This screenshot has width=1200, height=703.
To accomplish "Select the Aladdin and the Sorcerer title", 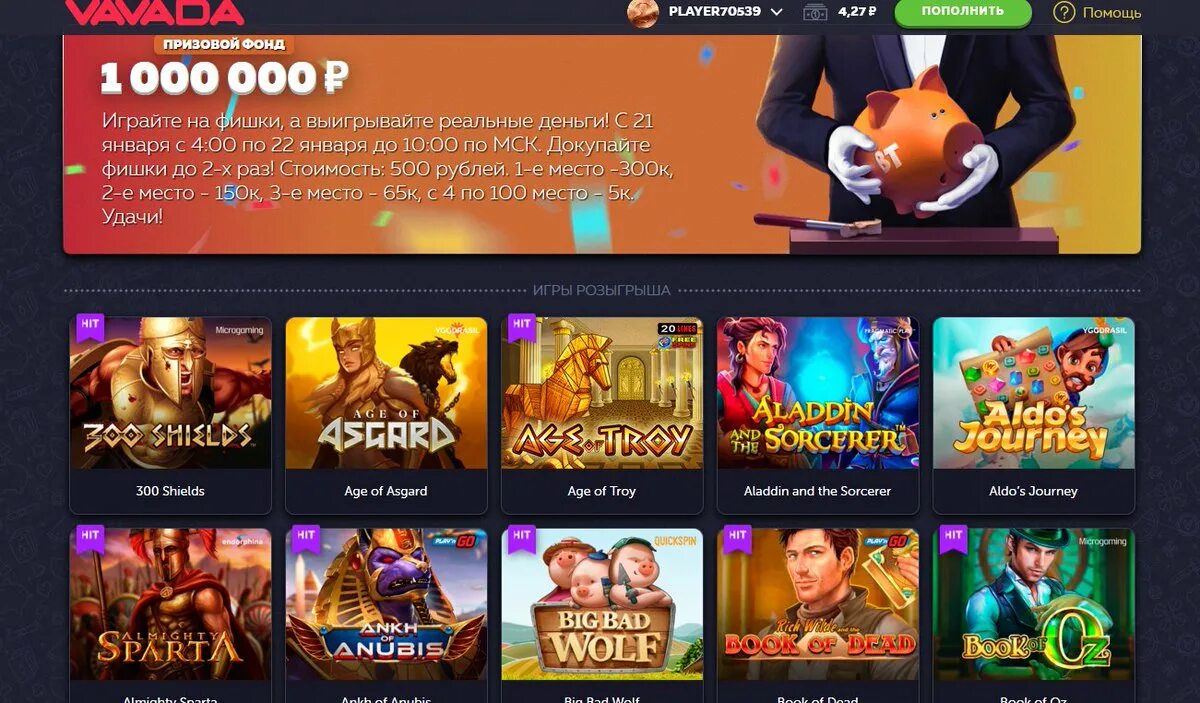I will click(817, 491).
